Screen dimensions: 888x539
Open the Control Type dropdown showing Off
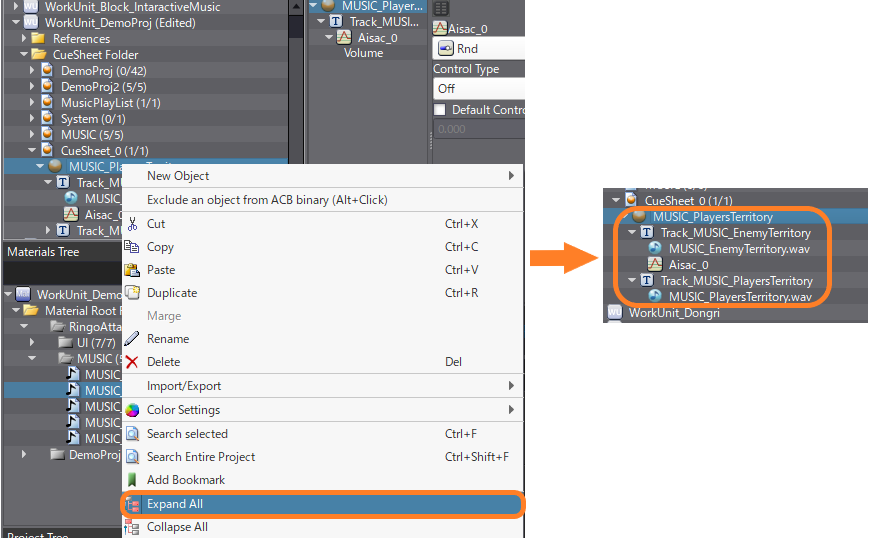[x=479, y=89]
